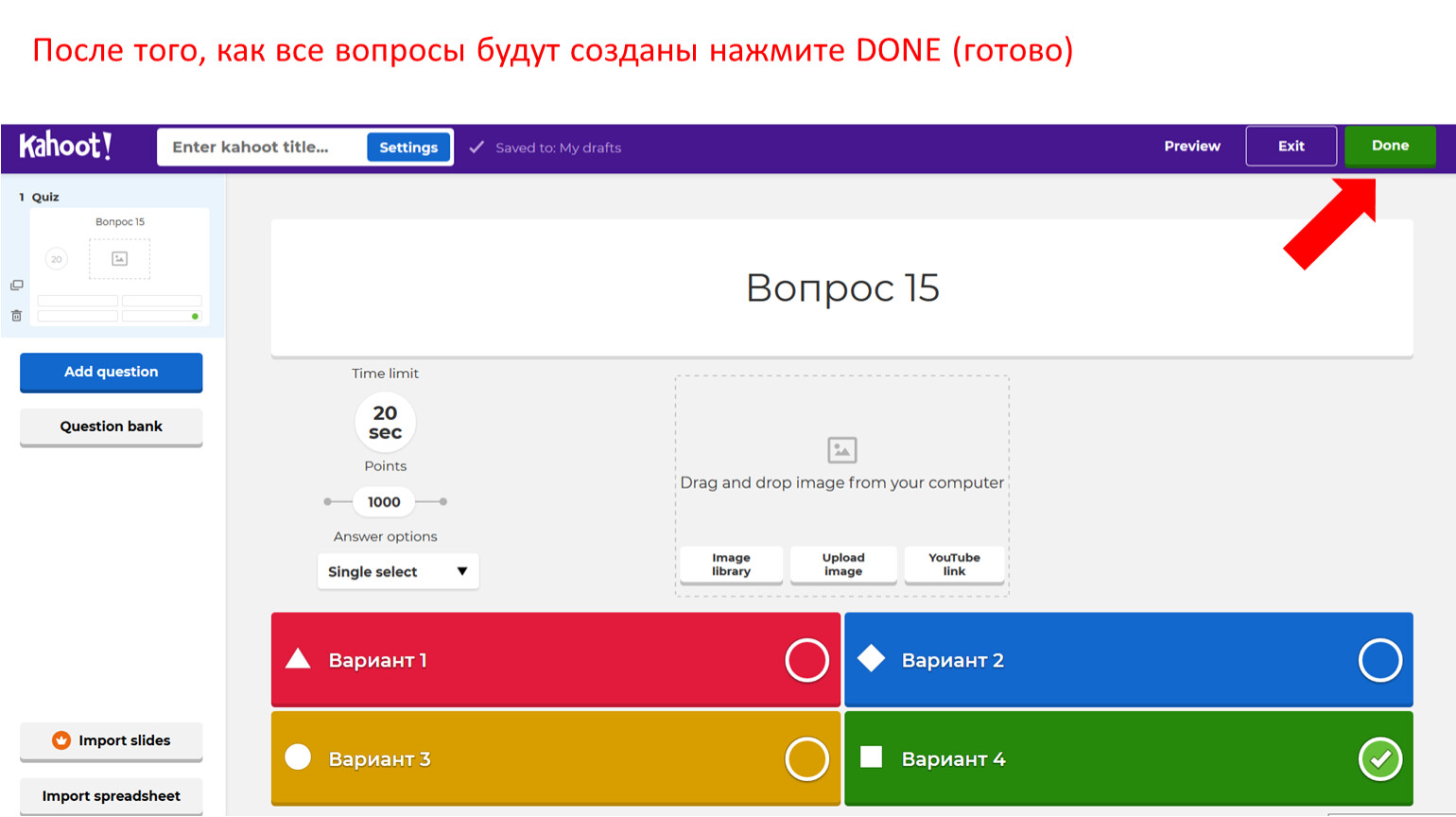Click the green square shape icon
Image resolution: width=1456 pixels, height=817 pixels.
871,756
